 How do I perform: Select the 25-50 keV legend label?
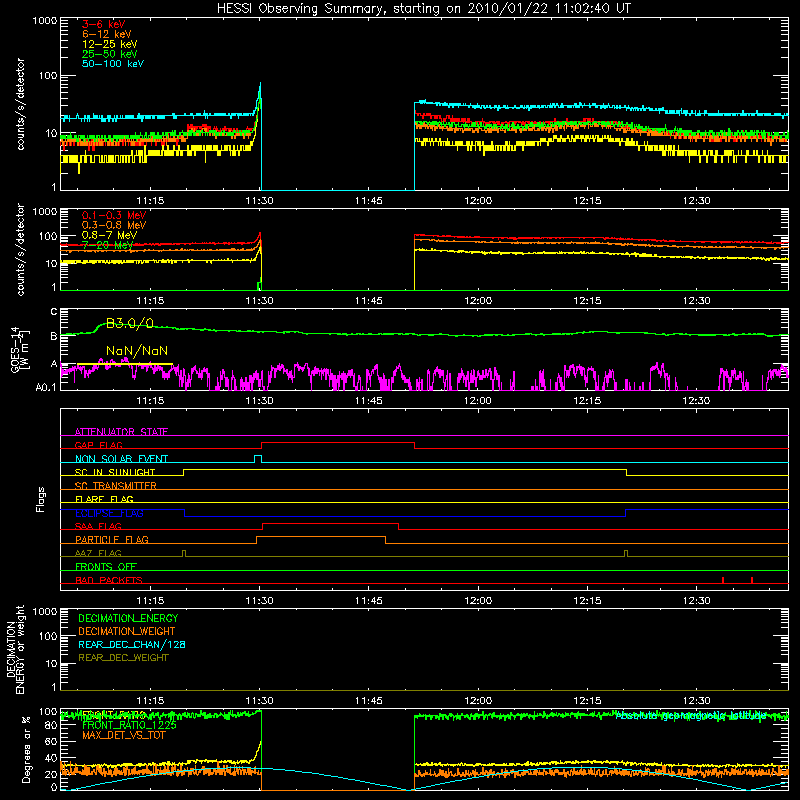click(x=110, y=54)
